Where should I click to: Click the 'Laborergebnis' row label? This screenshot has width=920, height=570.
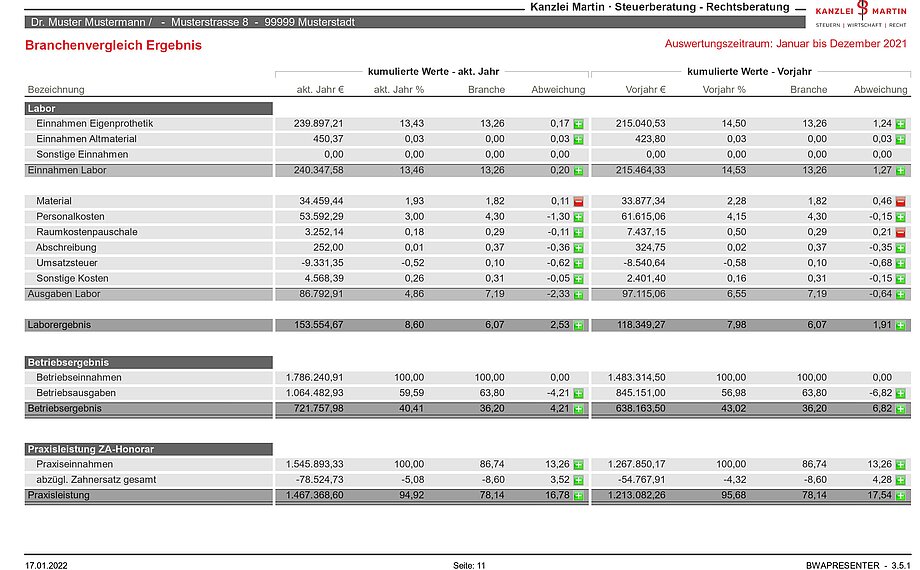[59, 325]
